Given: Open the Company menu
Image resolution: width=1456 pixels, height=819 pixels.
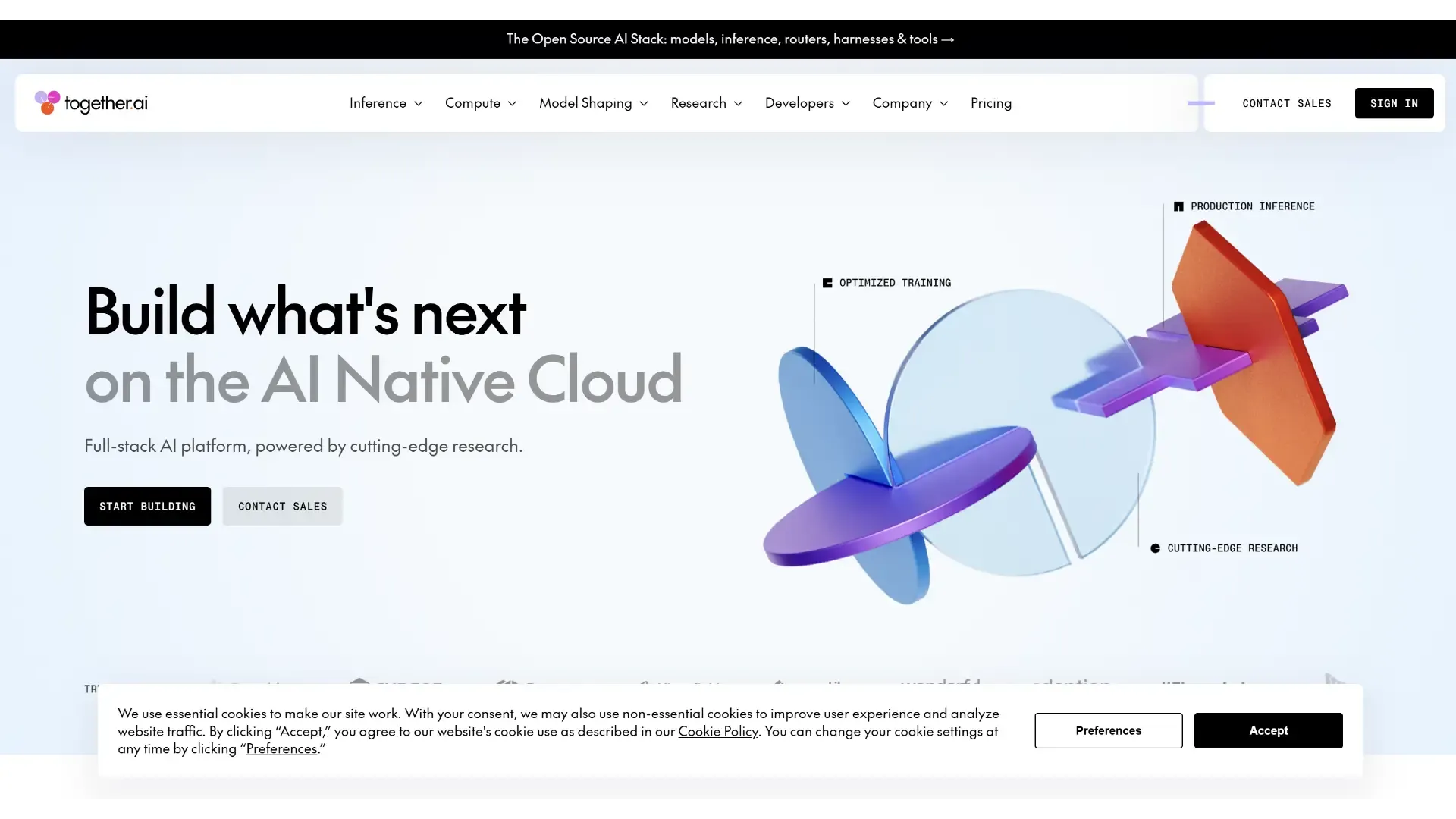Looking at the screenshot, I should (911, 103).
